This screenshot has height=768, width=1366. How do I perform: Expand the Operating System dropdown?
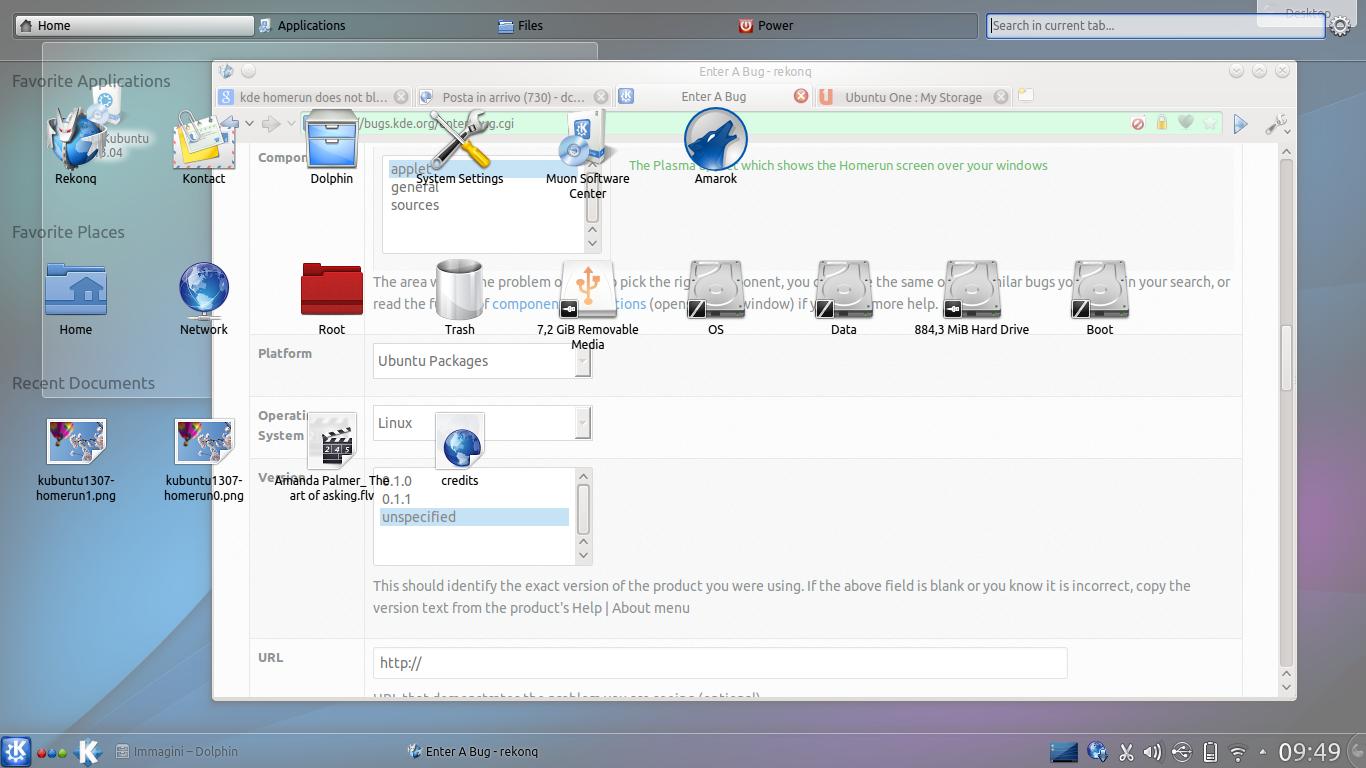[583, 423]
